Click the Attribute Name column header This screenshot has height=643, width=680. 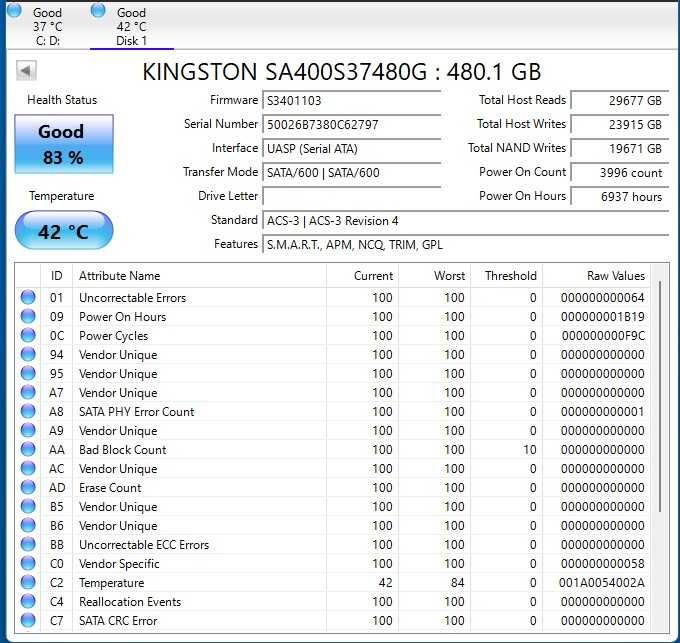(199, 276)
